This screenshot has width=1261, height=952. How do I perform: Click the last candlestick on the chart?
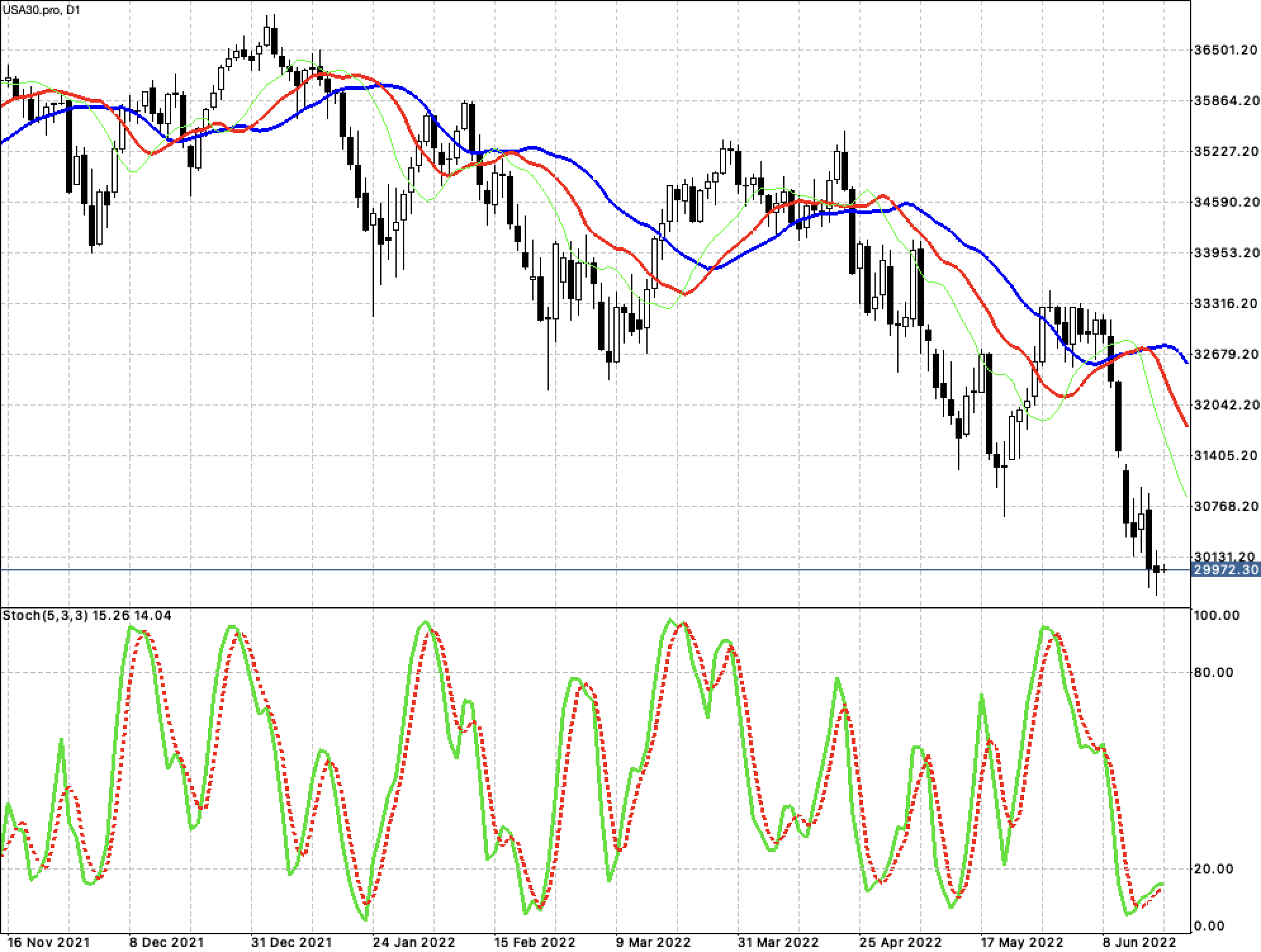pyautogui.click(x=1164, y=570)
